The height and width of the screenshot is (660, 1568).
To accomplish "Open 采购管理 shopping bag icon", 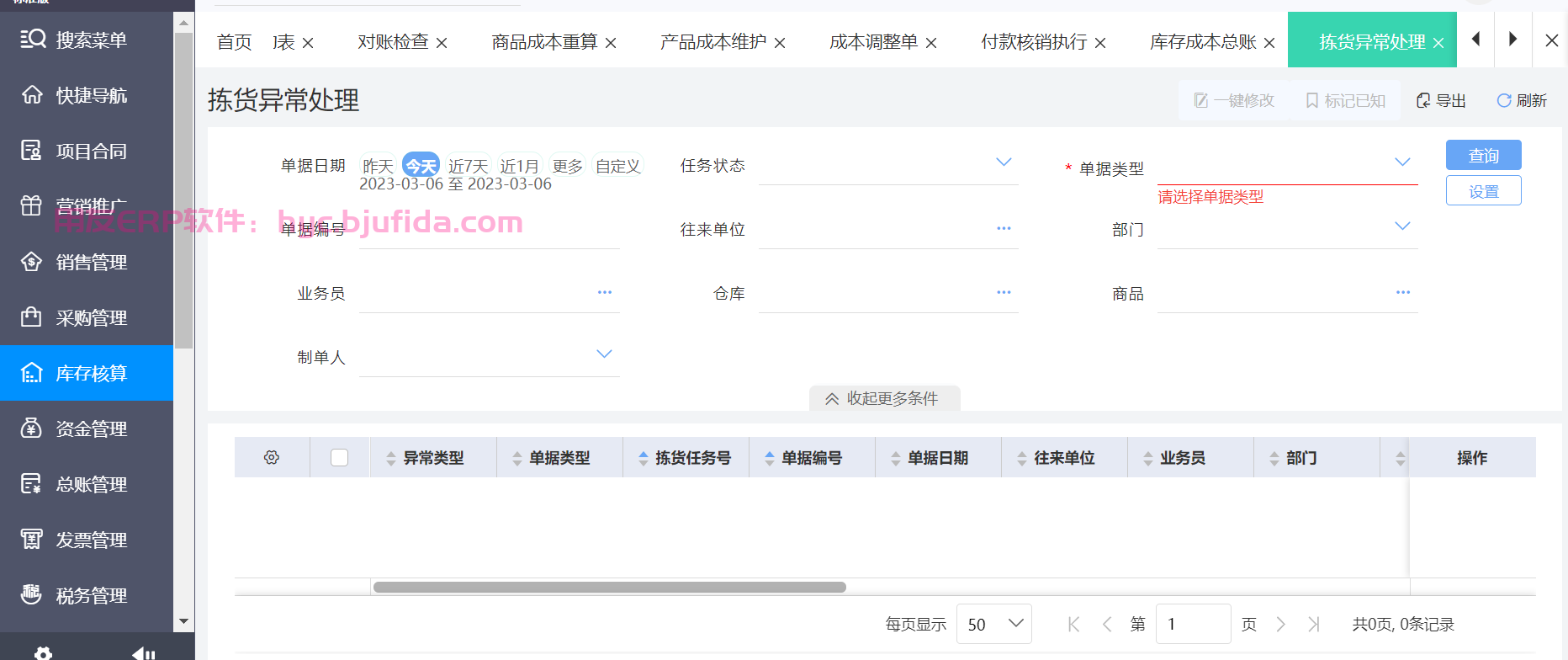I will point(31,317).
